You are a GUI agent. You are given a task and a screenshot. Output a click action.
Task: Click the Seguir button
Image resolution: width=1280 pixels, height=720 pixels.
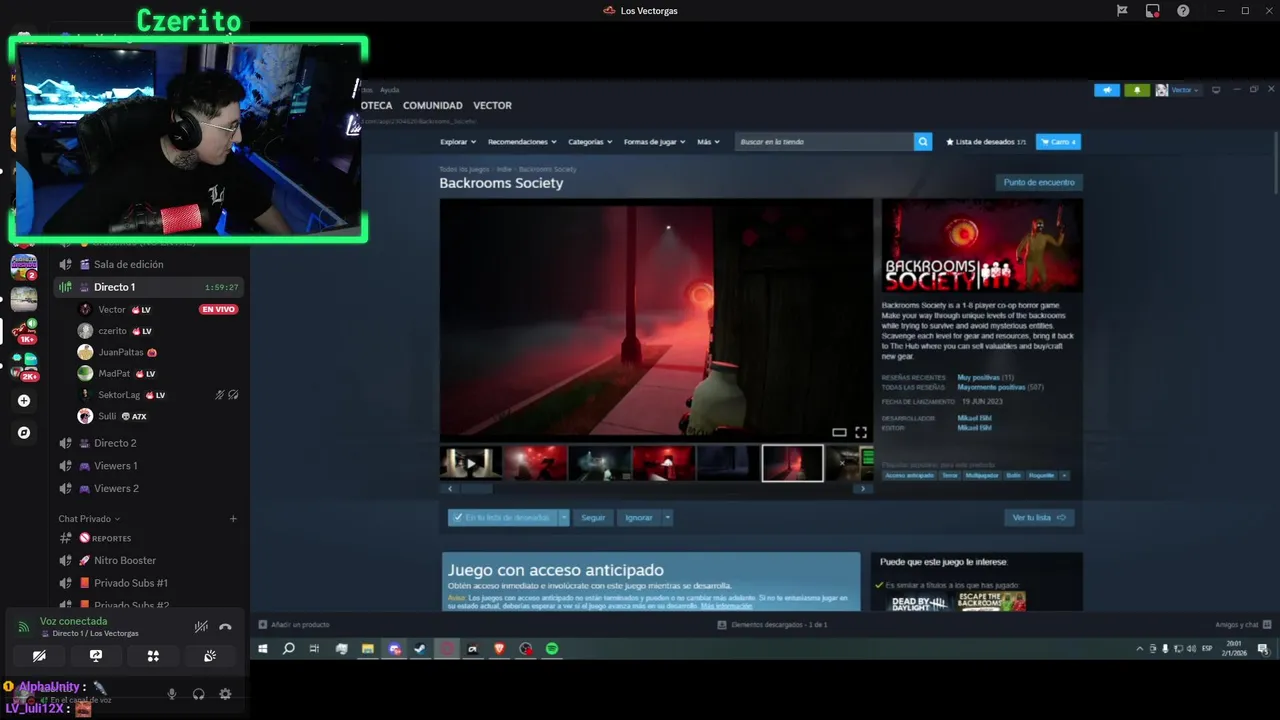[x=593, y=517]
